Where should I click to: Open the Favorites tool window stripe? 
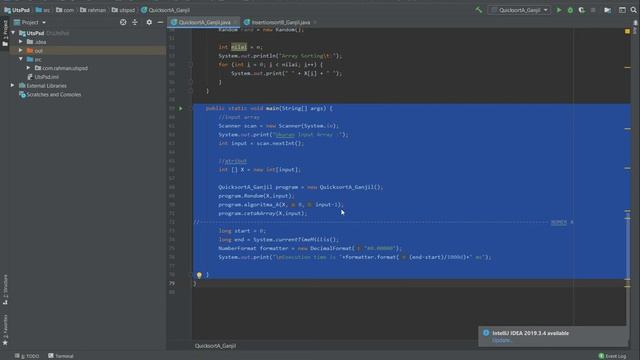5,330
